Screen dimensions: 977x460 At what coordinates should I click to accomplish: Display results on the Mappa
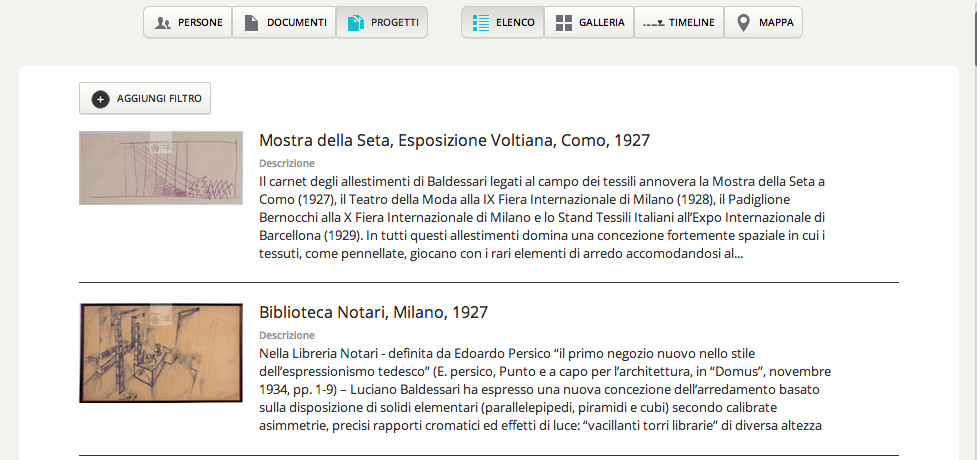(776, 22)
